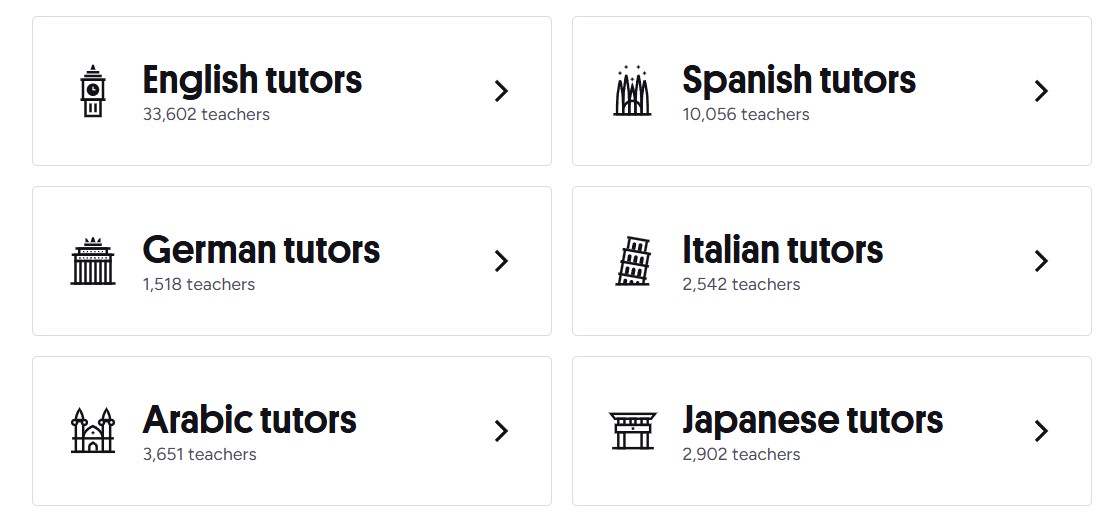Select the German tutors heading
1106x517 pixels.
(261, 250)
